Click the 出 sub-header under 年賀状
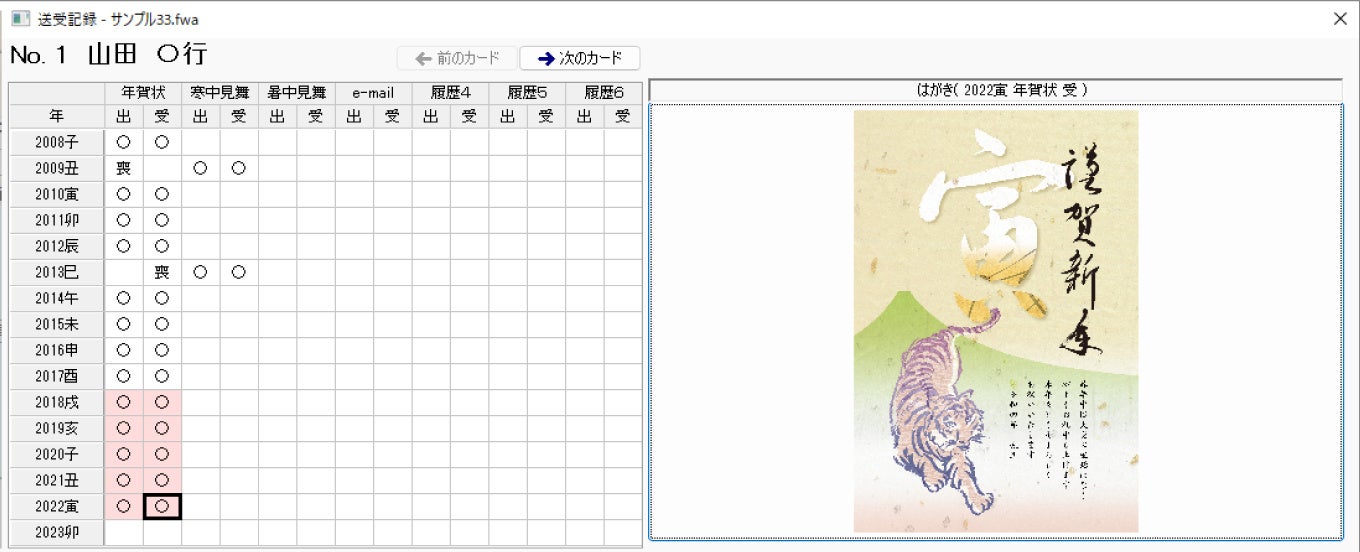The image size is (1360, 552). [x=124, y=116]
